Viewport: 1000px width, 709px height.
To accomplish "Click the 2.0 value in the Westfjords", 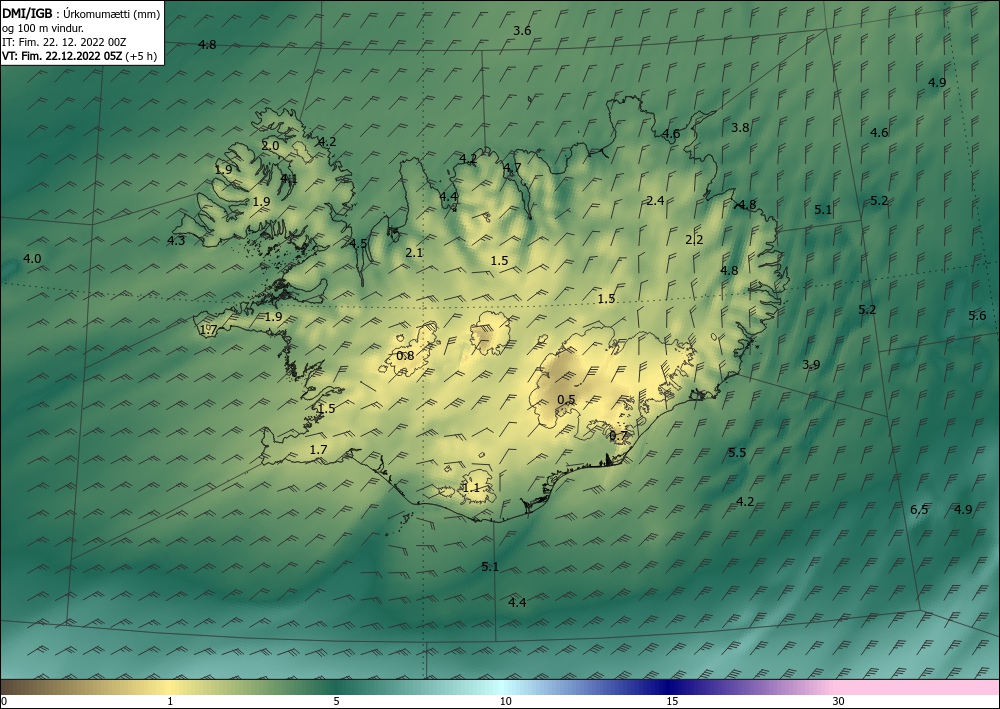I will [x=270, y=145].
